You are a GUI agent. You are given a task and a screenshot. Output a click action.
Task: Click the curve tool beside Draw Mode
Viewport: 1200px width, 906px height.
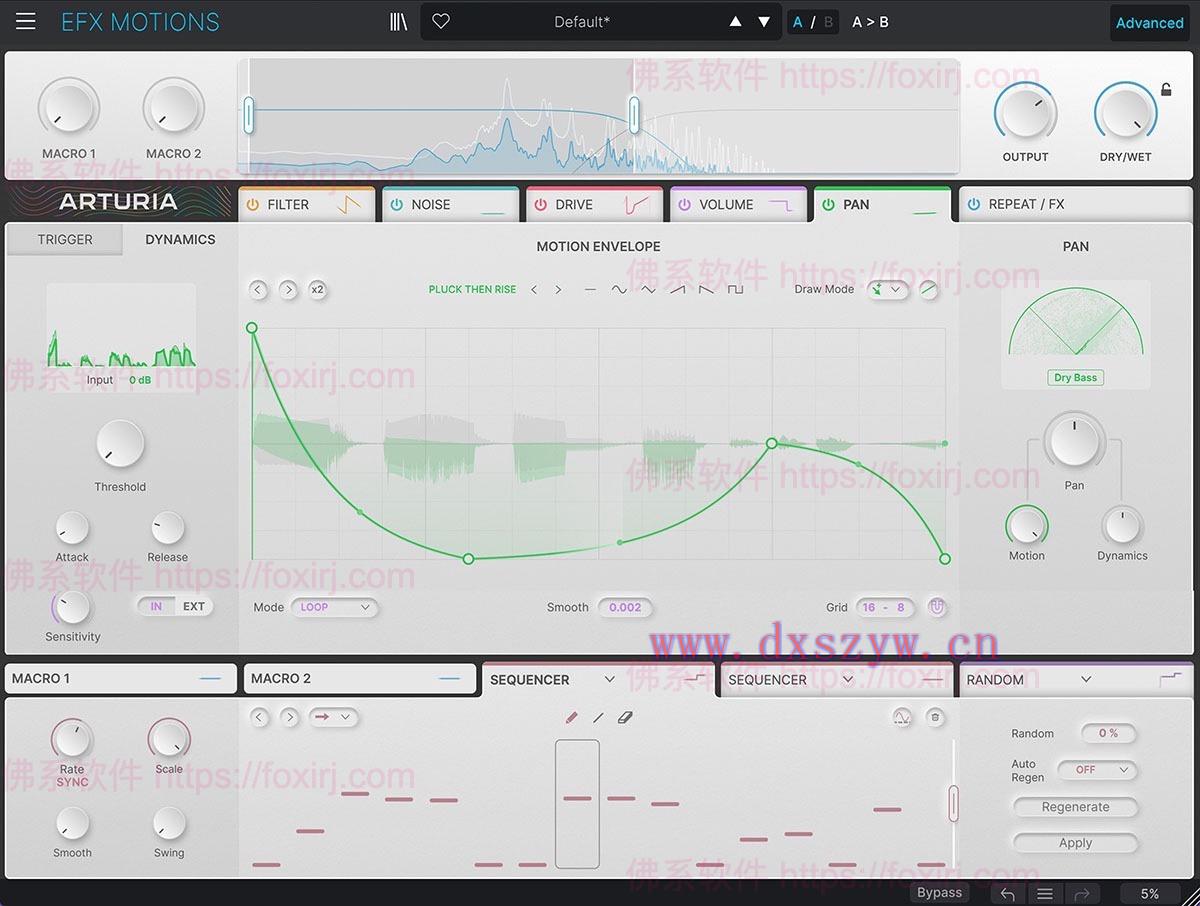tap(930, 290)
